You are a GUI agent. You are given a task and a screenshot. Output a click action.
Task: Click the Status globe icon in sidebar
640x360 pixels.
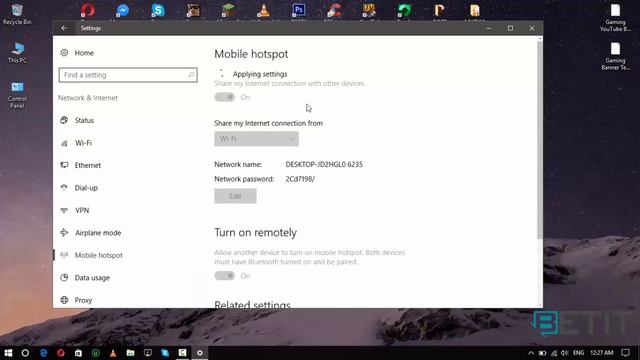64,120
